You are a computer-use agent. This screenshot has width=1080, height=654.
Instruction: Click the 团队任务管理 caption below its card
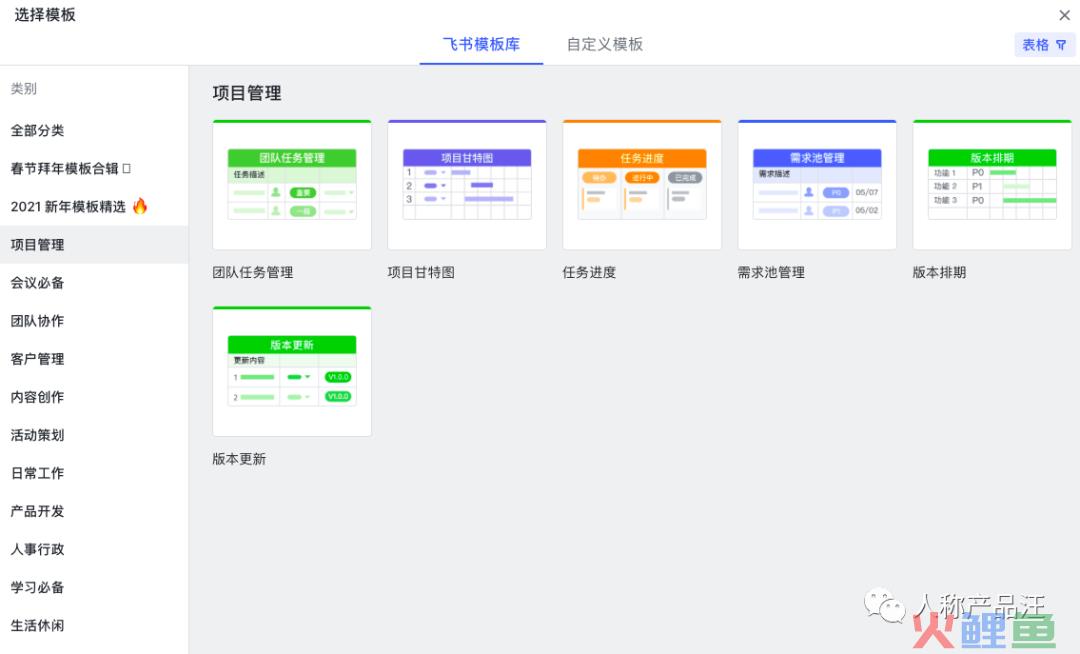tap(253, 273)
